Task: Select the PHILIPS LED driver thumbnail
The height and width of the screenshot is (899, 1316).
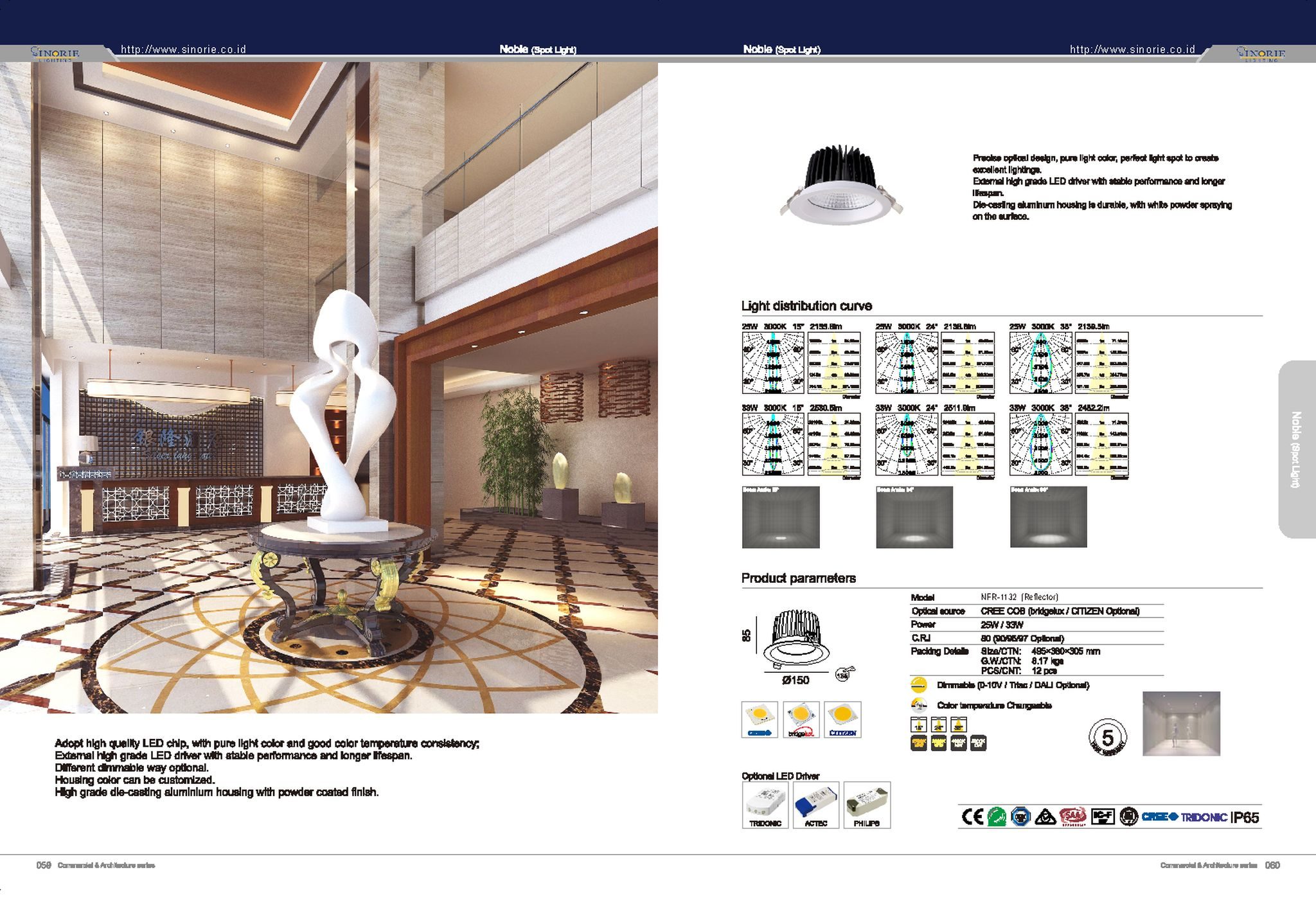Action: coord(867,805)
